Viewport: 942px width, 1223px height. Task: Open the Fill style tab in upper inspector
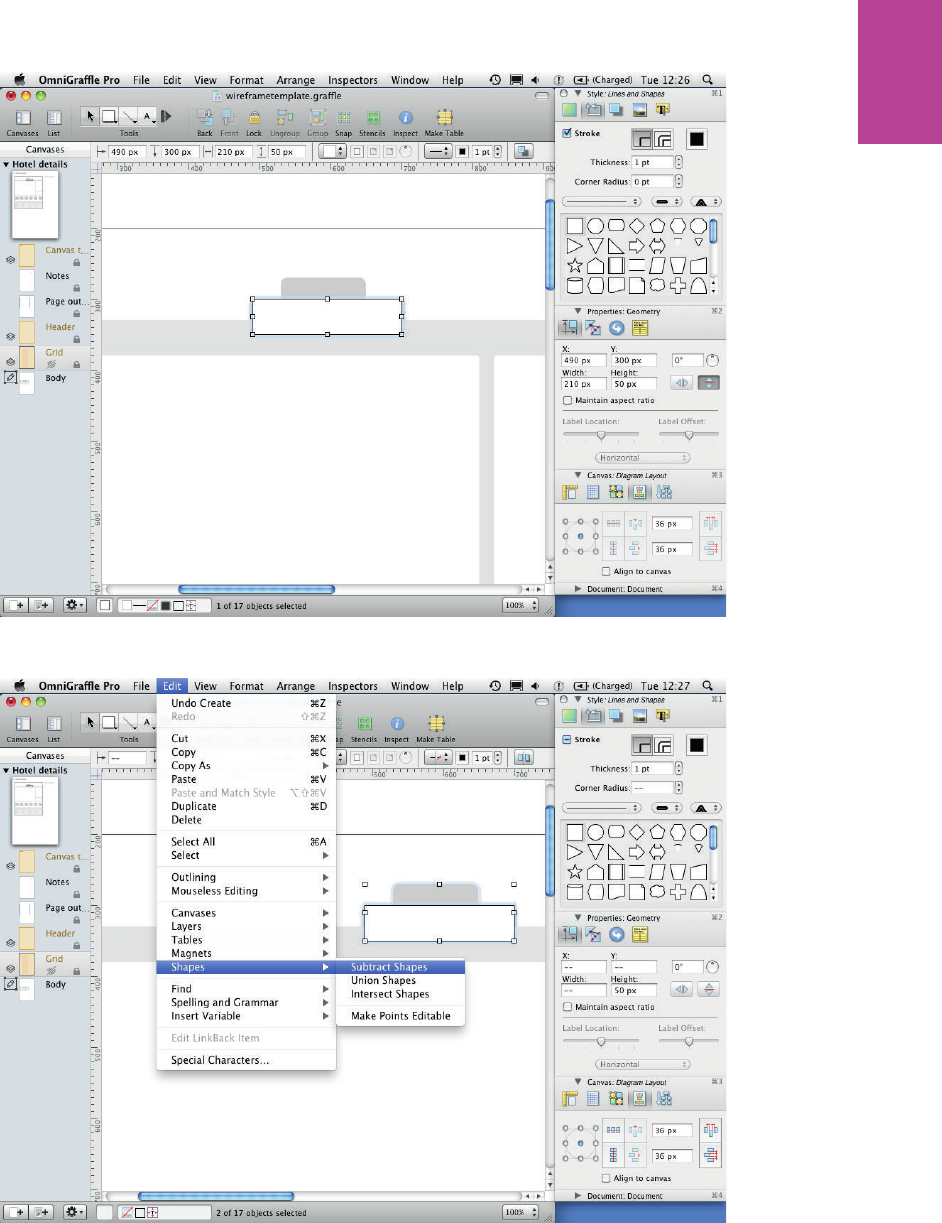(569, 109)
